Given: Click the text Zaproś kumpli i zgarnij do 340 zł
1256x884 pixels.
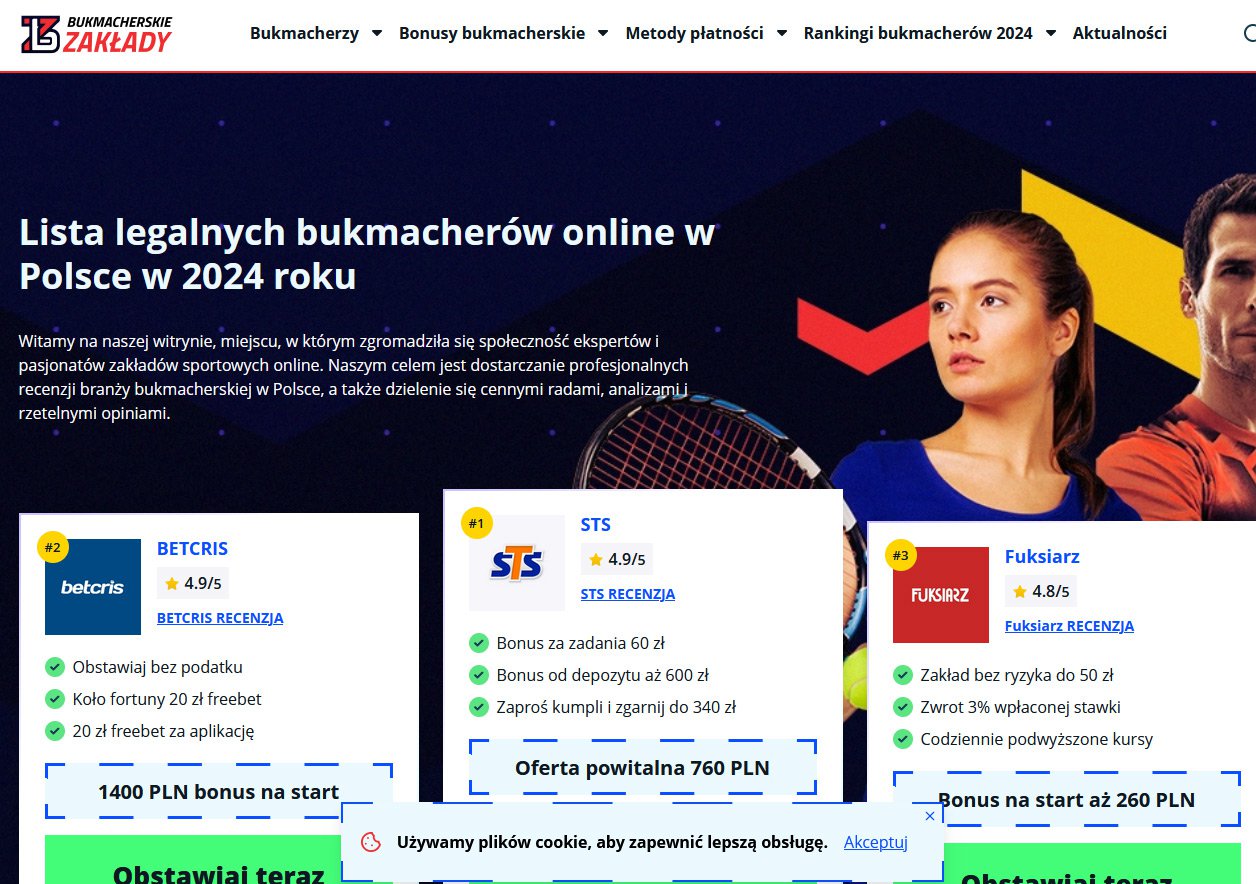Looking at the screenshot, I should [617, 707].
